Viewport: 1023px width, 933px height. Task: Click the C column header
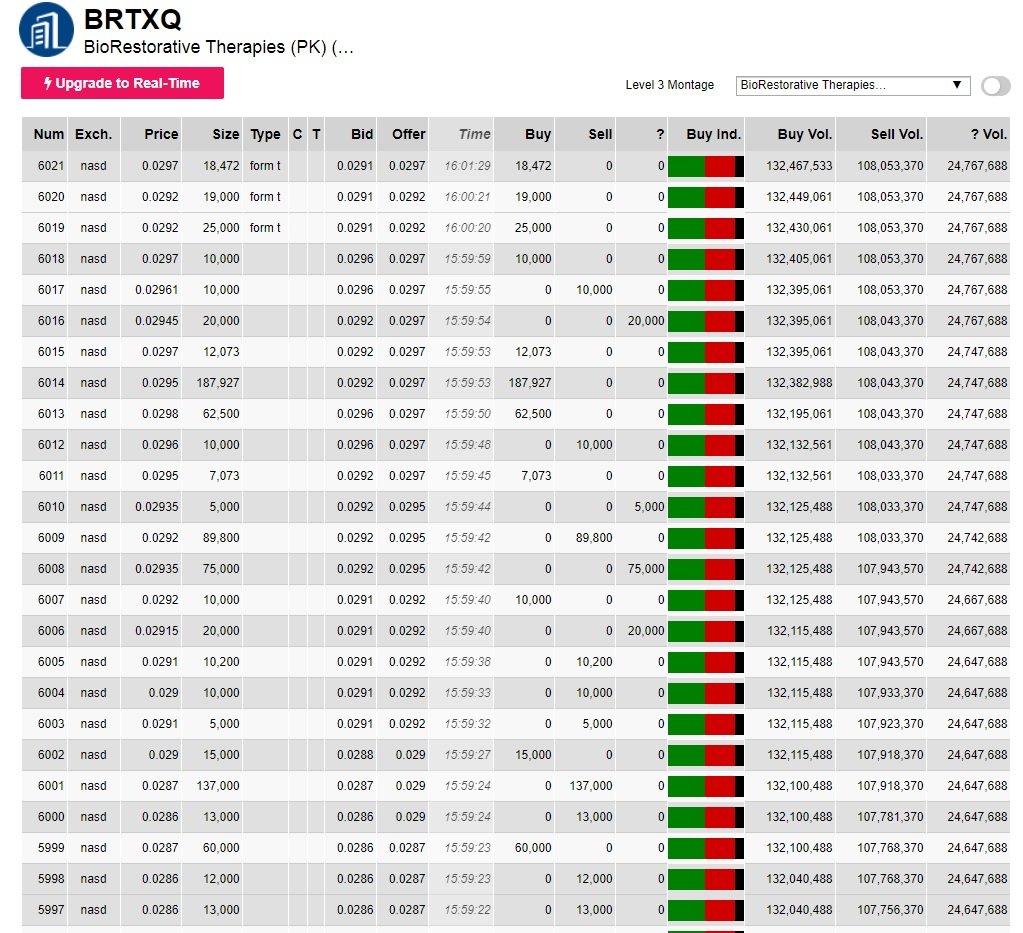[298, 134]
